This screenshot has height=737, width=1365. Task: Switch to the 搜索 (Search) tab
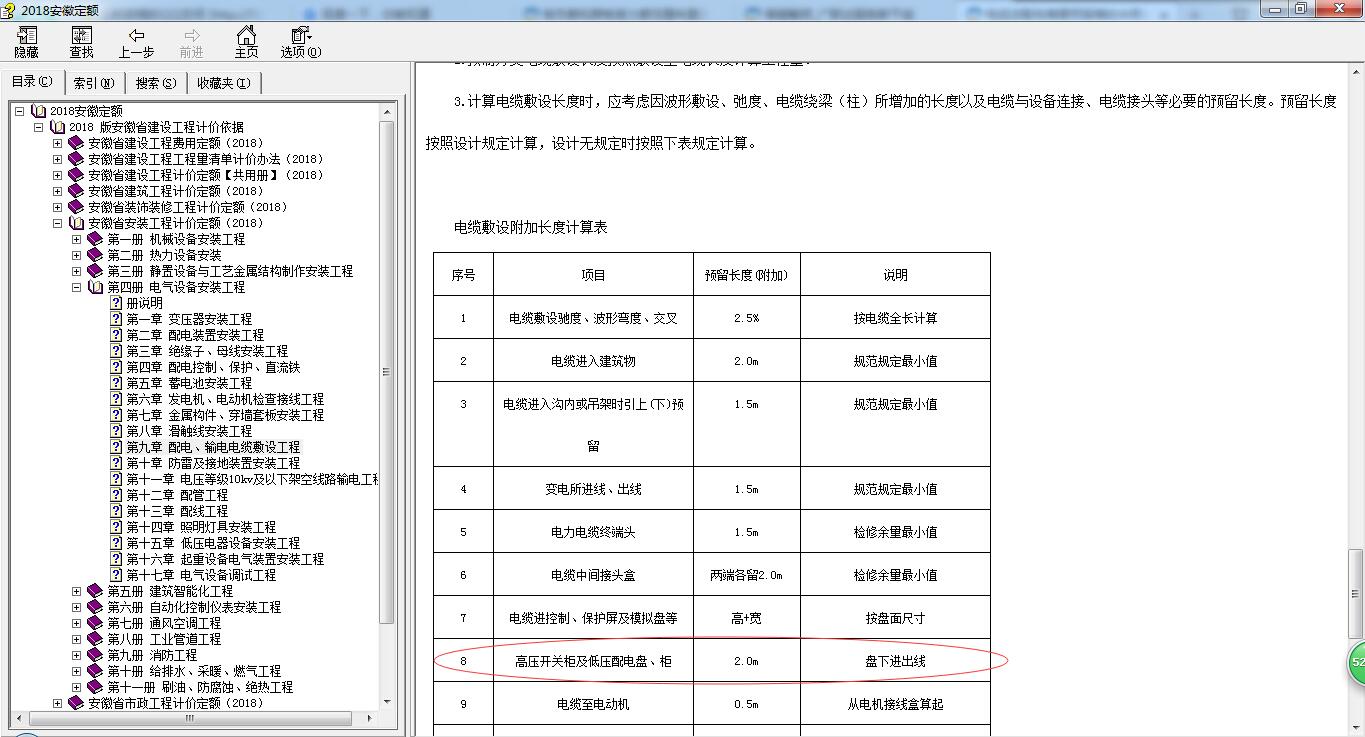click(156, 83)
